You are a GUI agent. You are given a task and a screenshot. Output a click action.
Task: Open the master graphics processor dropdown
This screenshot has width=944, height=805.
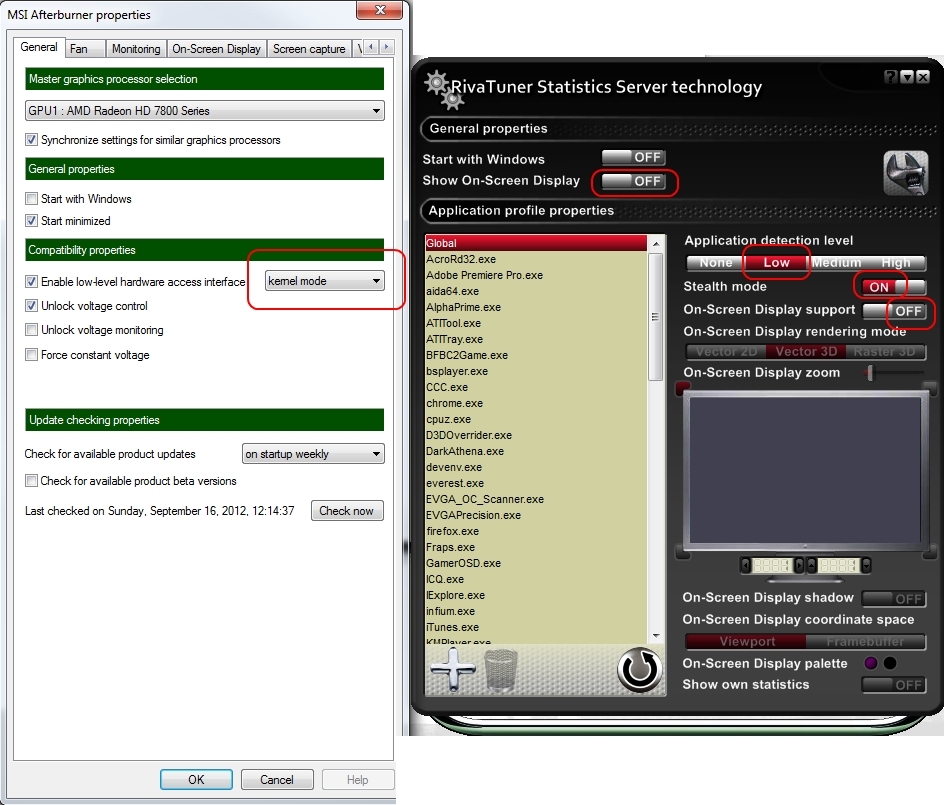204,111
